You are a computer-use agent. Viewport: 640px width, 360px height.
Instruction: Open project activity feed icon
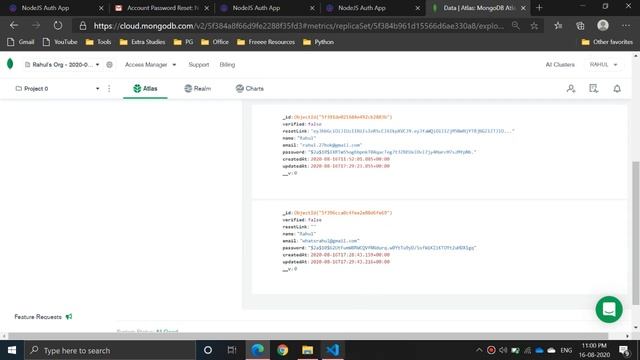point(593,89)
